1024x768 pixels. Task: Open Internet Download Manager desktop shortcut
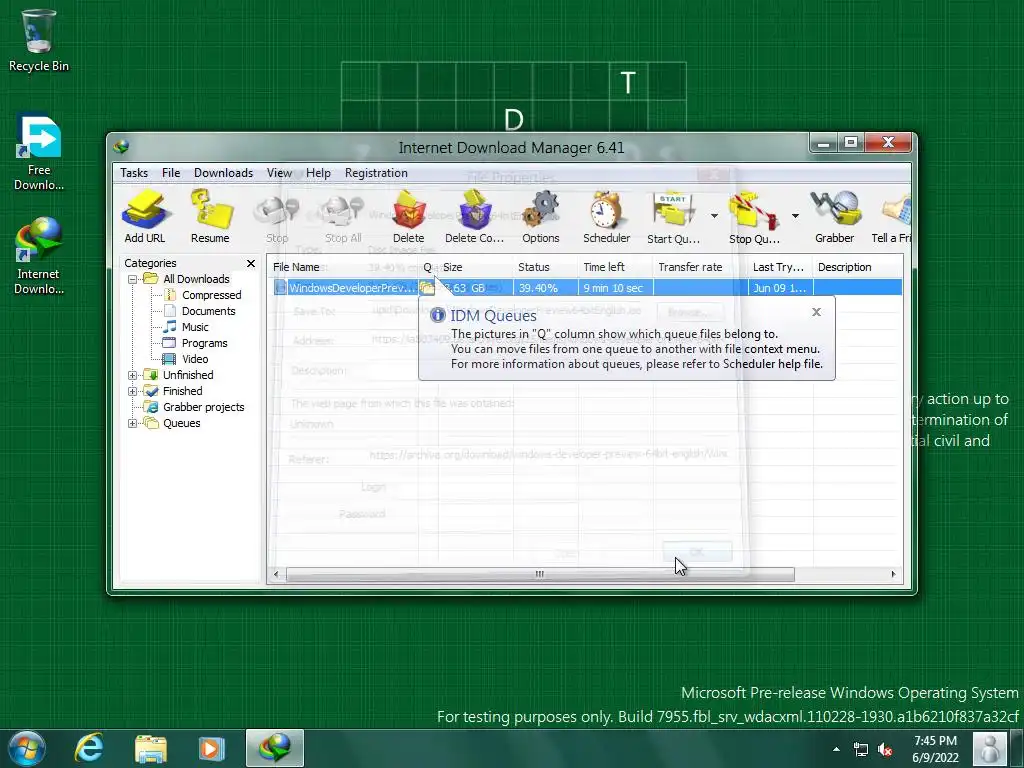39,256
